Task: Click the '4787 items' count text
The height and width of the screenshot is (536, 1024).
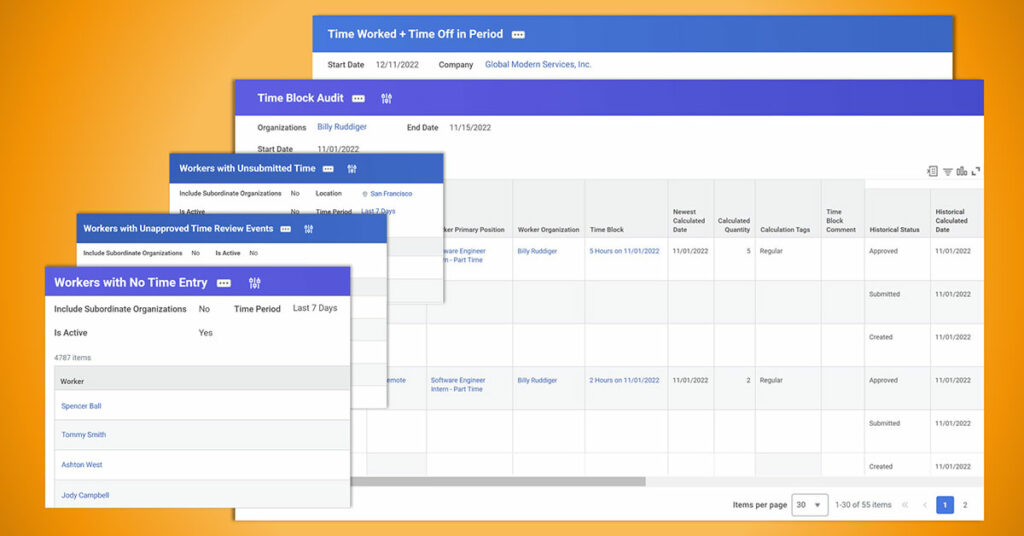Action: pos(72,358)
